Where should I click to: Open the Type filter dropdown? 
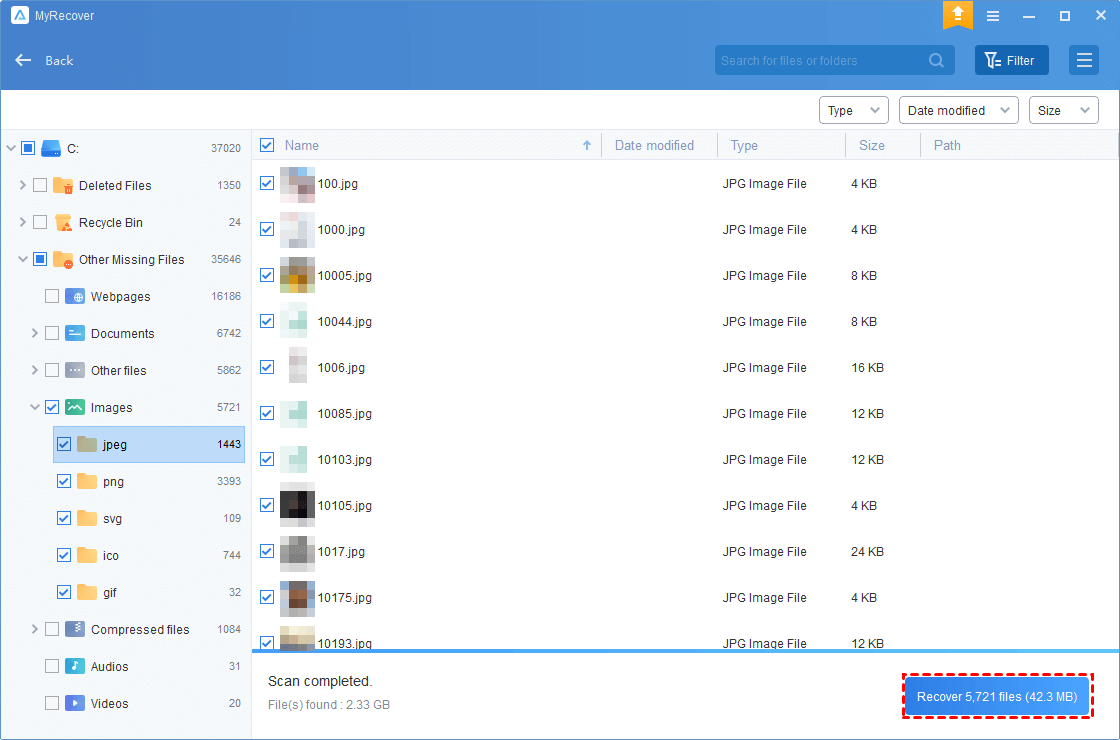point(853,110)
